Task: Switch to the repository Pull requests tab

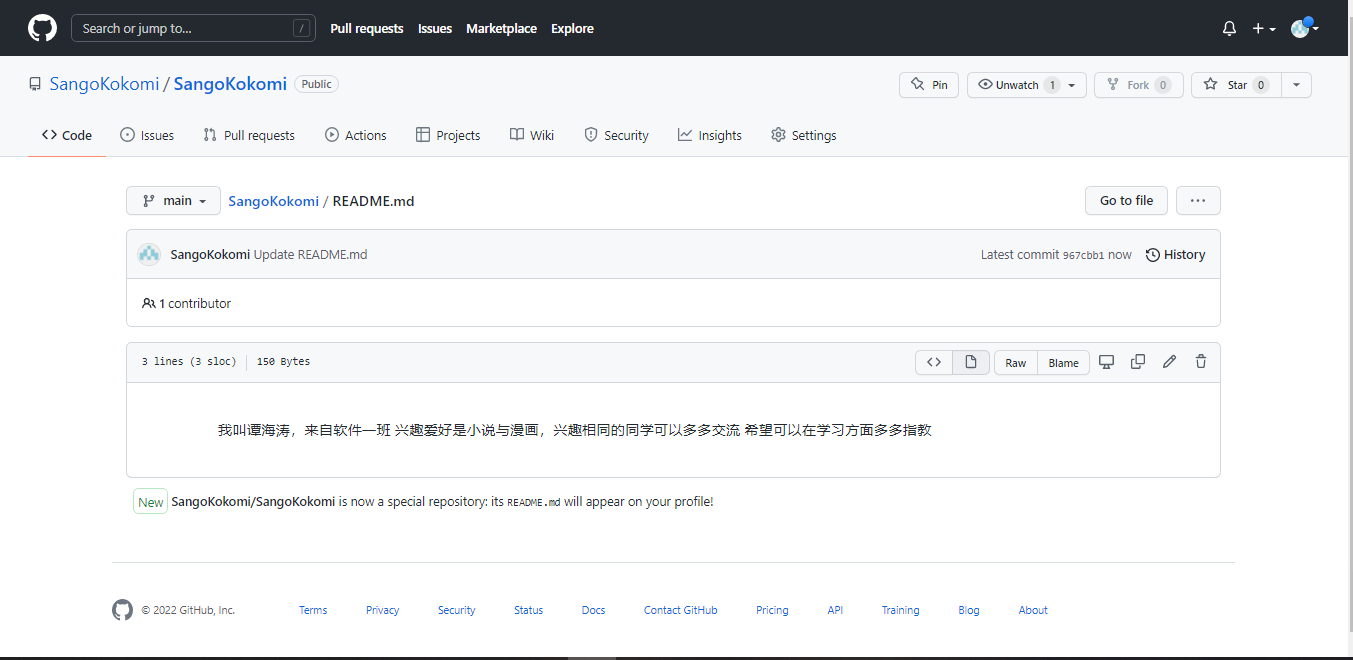Action: (x=249, y=135)
